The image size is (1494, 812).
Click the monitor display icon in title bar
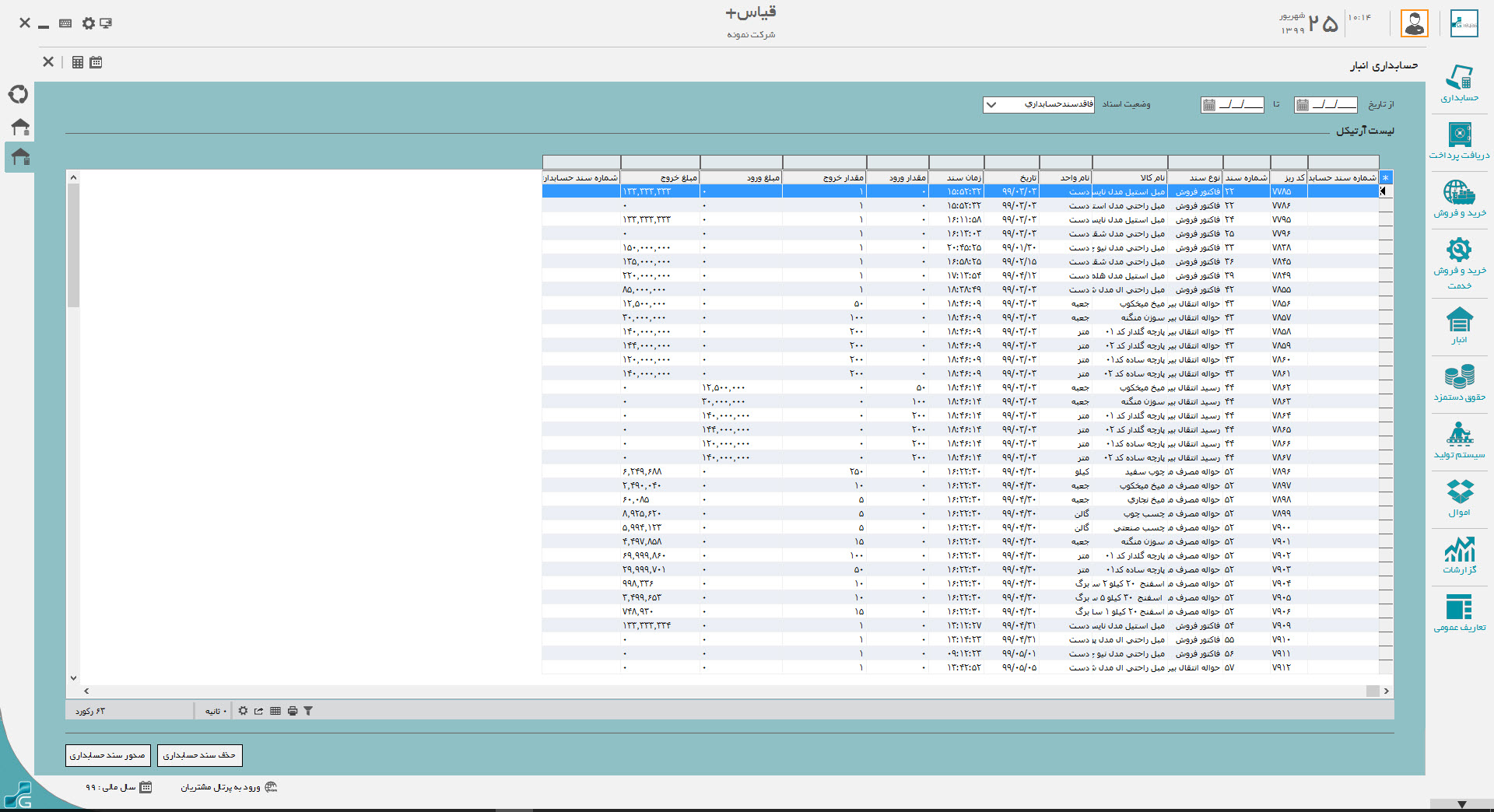pyautogui.click(x=106, y=23)
